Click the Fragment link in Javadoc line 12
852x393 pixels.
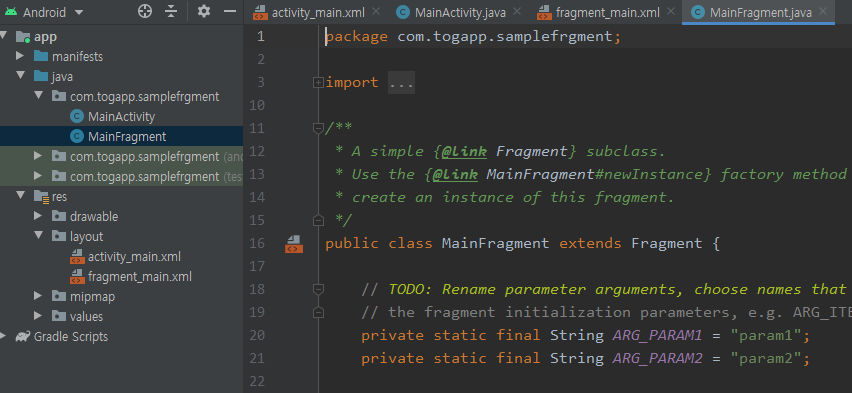[x=532, y=151]
